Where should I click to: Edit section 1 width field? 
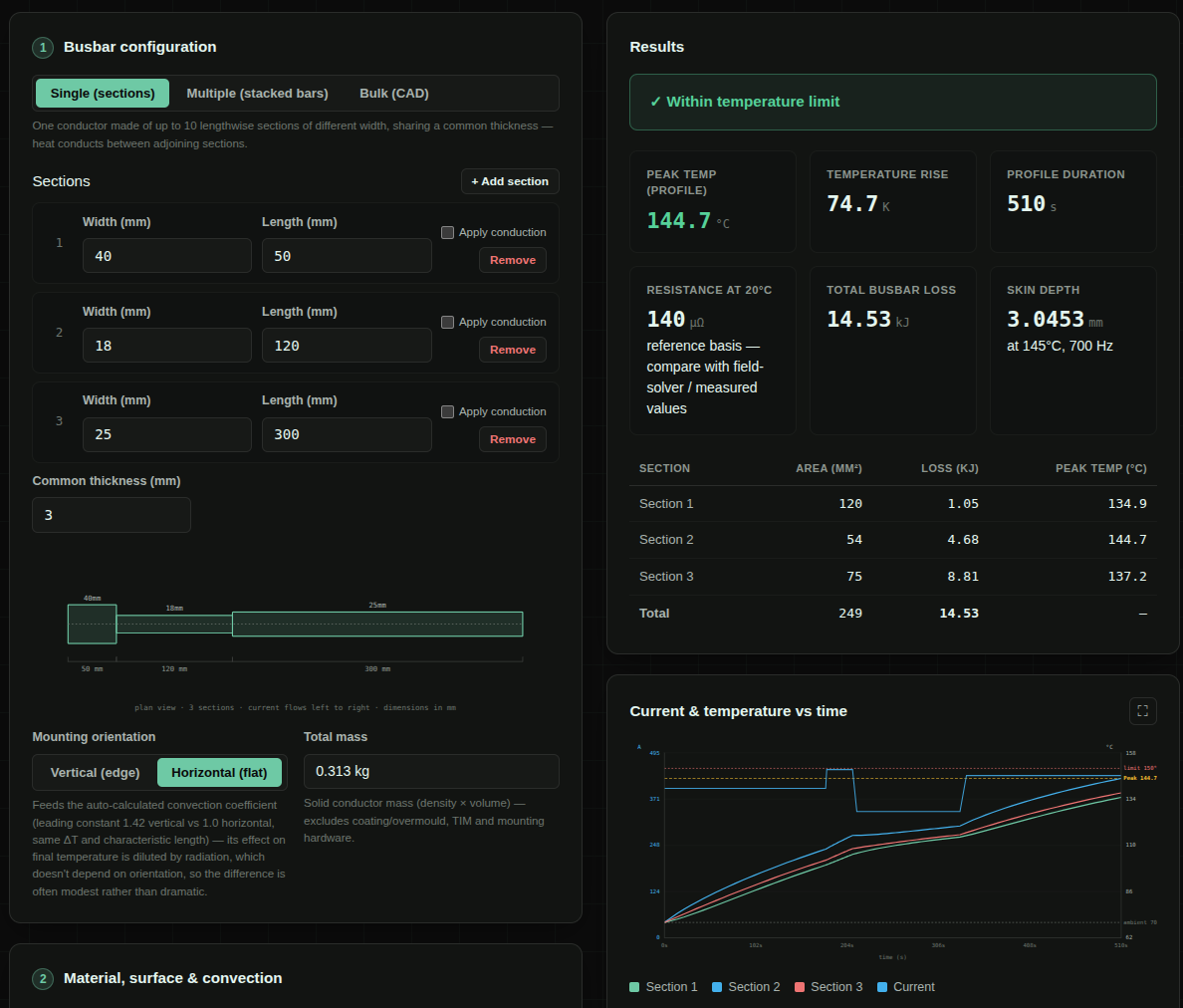(166, 256)
